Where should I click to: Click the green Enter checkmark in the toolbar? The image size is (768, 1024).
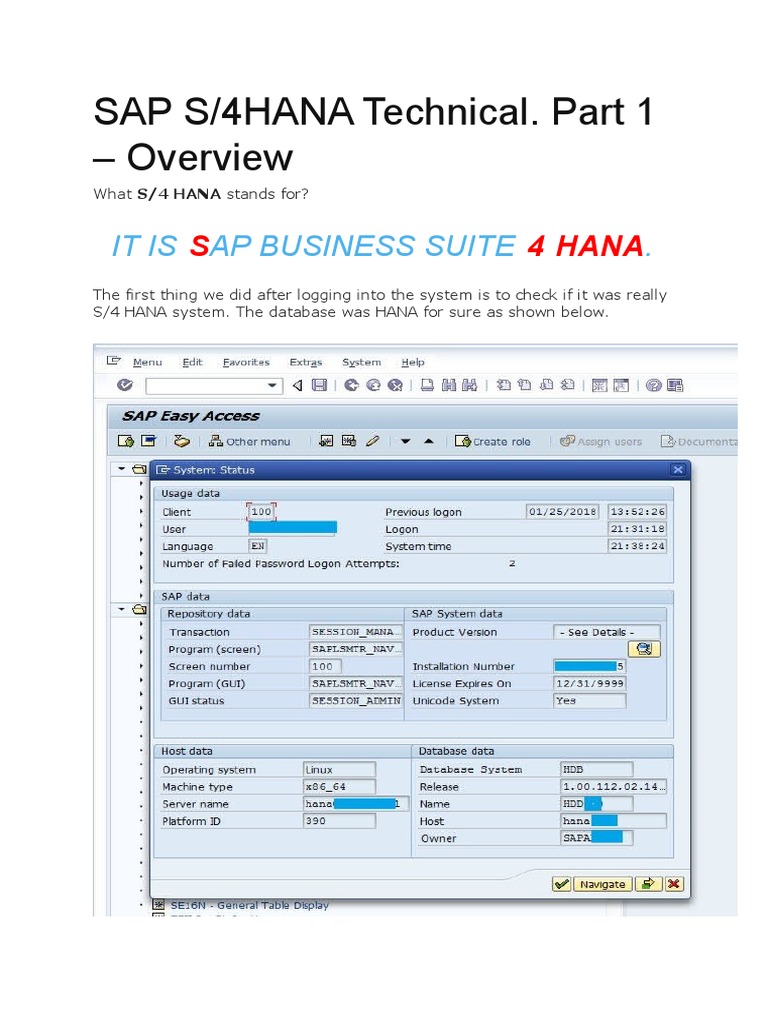click(125, 385)
